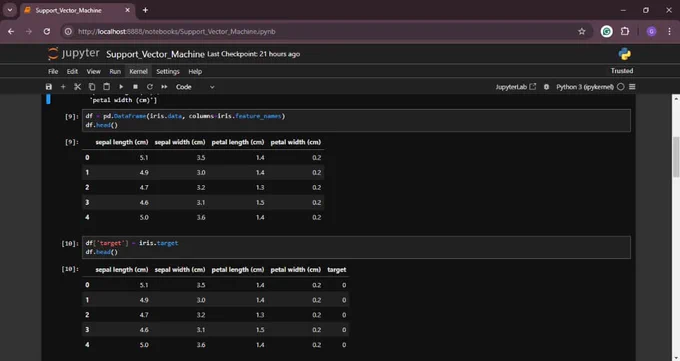The height and width of the screenshot is (361, 680).
Task: Click row index 1 in output 9 table
Action: point(87,172)
